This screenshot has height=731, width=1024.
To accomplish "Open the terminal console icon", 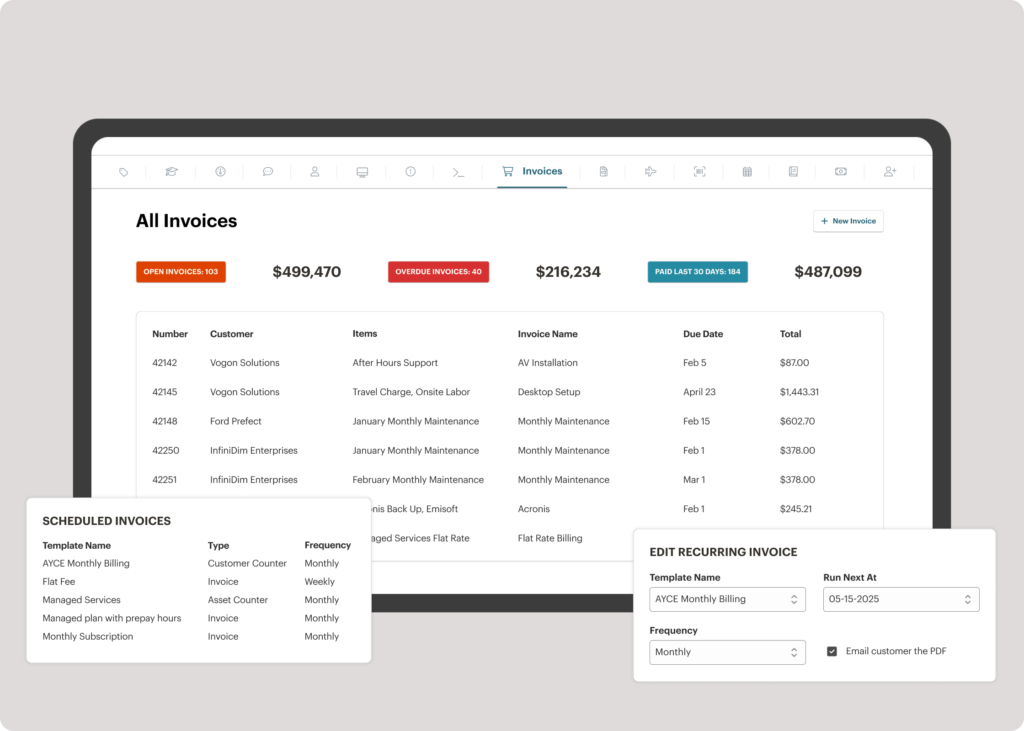I will click(458, 171).
